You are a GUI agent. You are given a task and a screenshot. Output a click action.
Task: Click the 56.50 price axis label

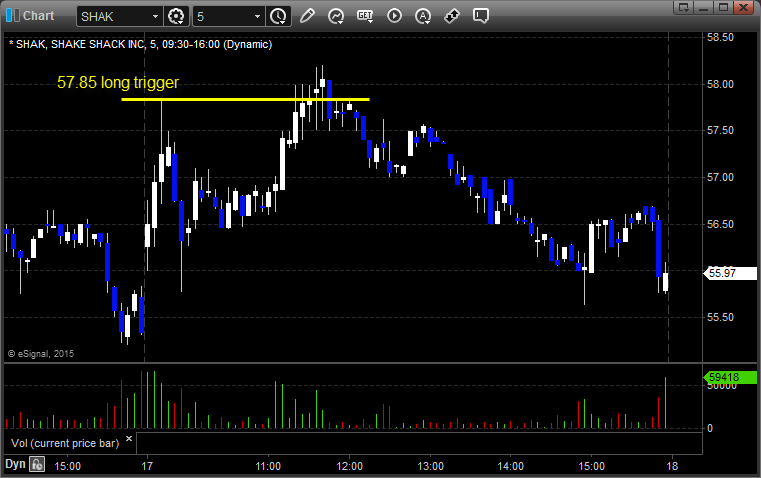click(x=721, y=224)
